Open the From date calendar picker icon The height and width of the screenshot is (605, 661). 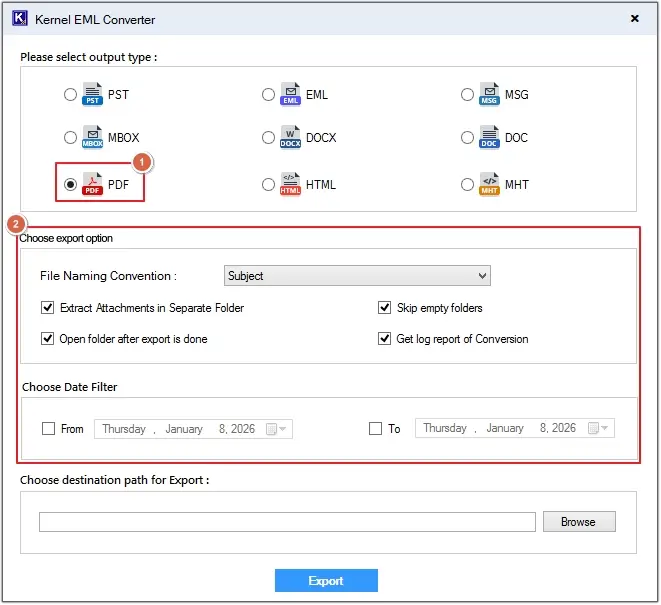pos(276,429)
